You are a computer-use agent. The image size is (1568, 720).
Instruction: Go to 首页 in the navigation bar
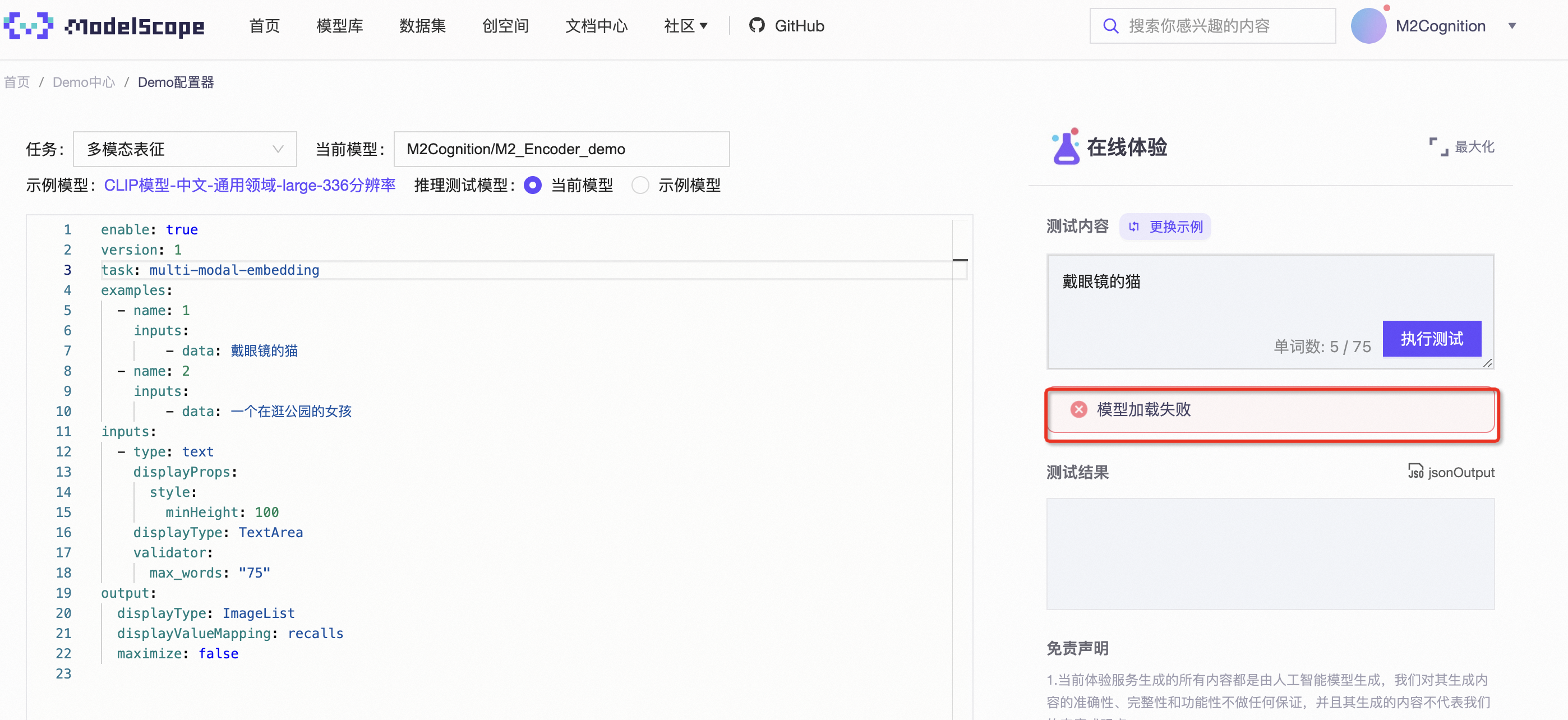click(x=264, y=26)
